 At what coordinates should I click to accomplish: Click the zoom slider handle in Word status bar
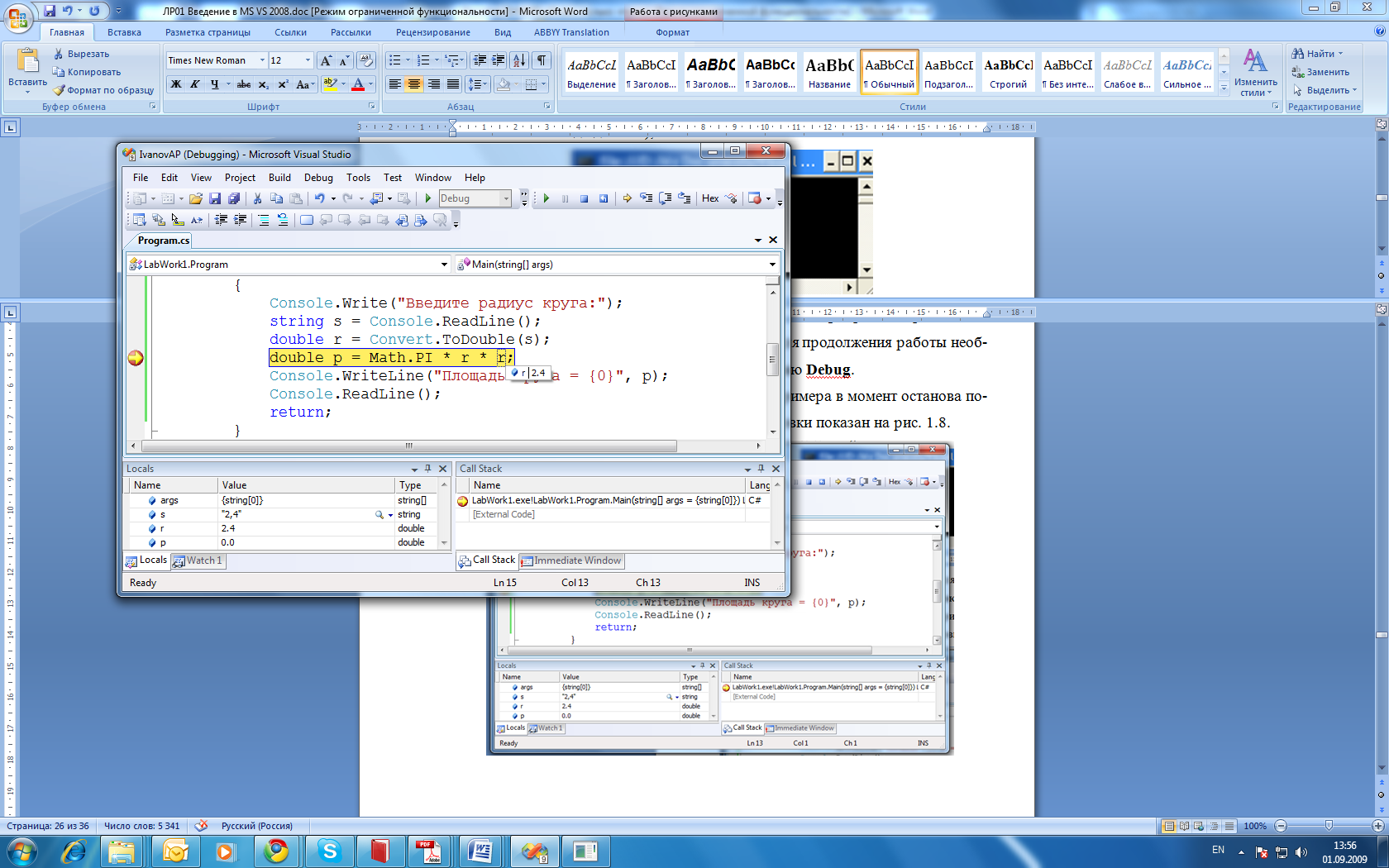coord(1329,826)
